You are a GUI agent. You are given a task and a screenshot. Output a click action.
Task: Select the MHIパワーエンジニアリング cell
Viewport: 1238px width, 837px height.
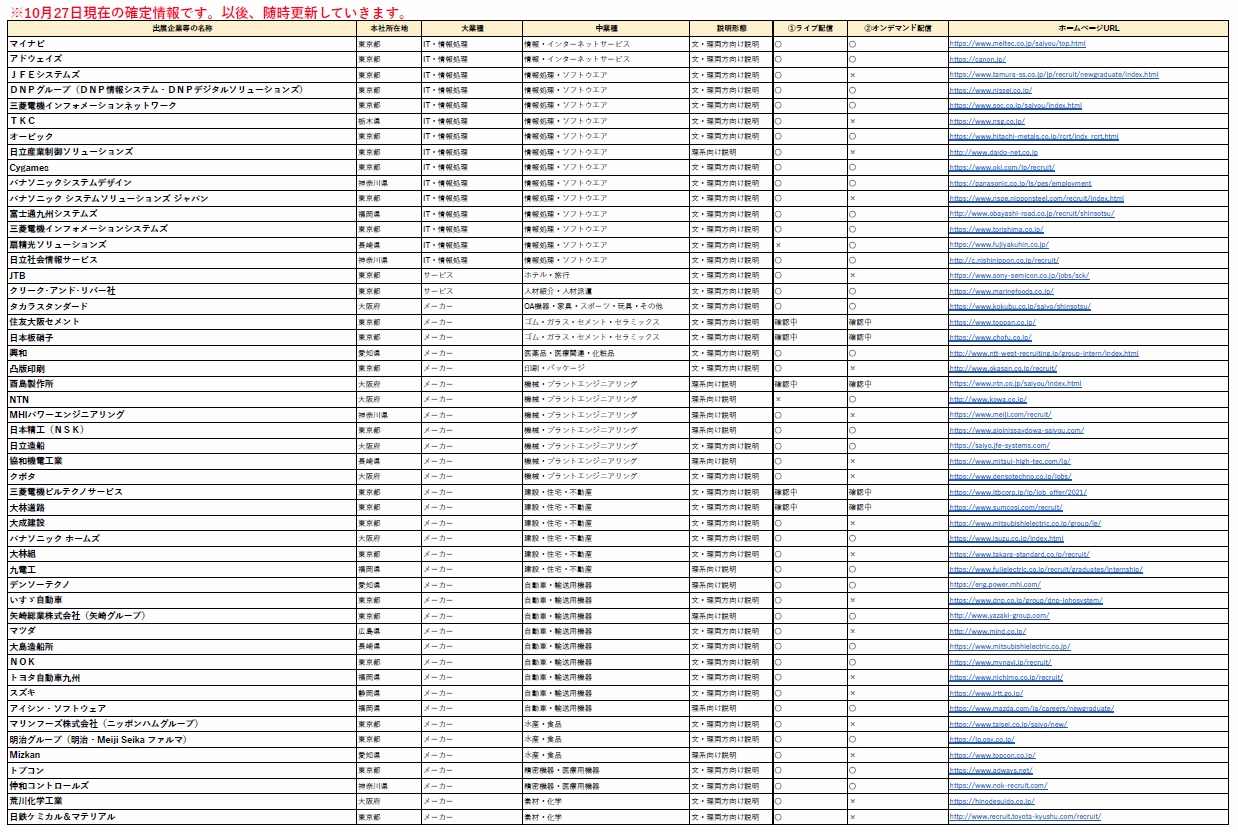tap(181, 415)
